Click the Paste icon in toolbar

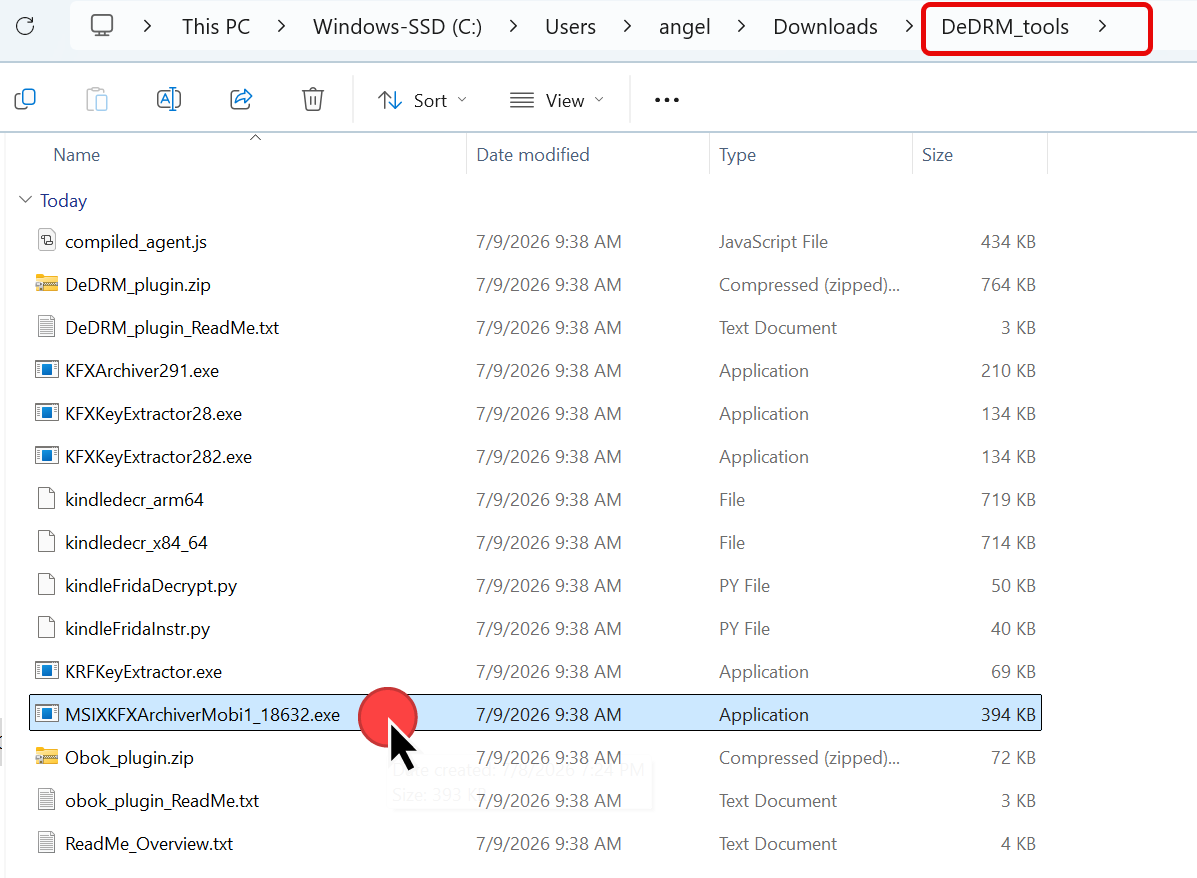(97, 99)
